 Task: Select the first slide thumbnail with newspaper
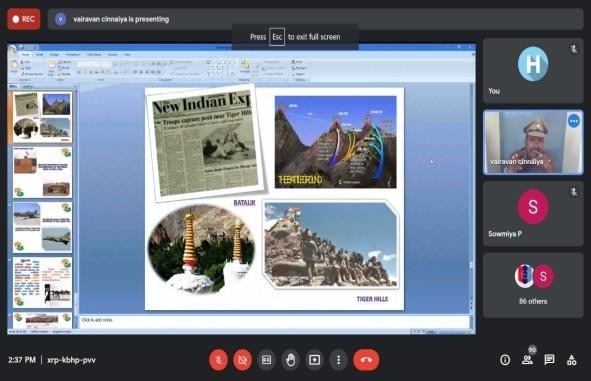point(42,117)
